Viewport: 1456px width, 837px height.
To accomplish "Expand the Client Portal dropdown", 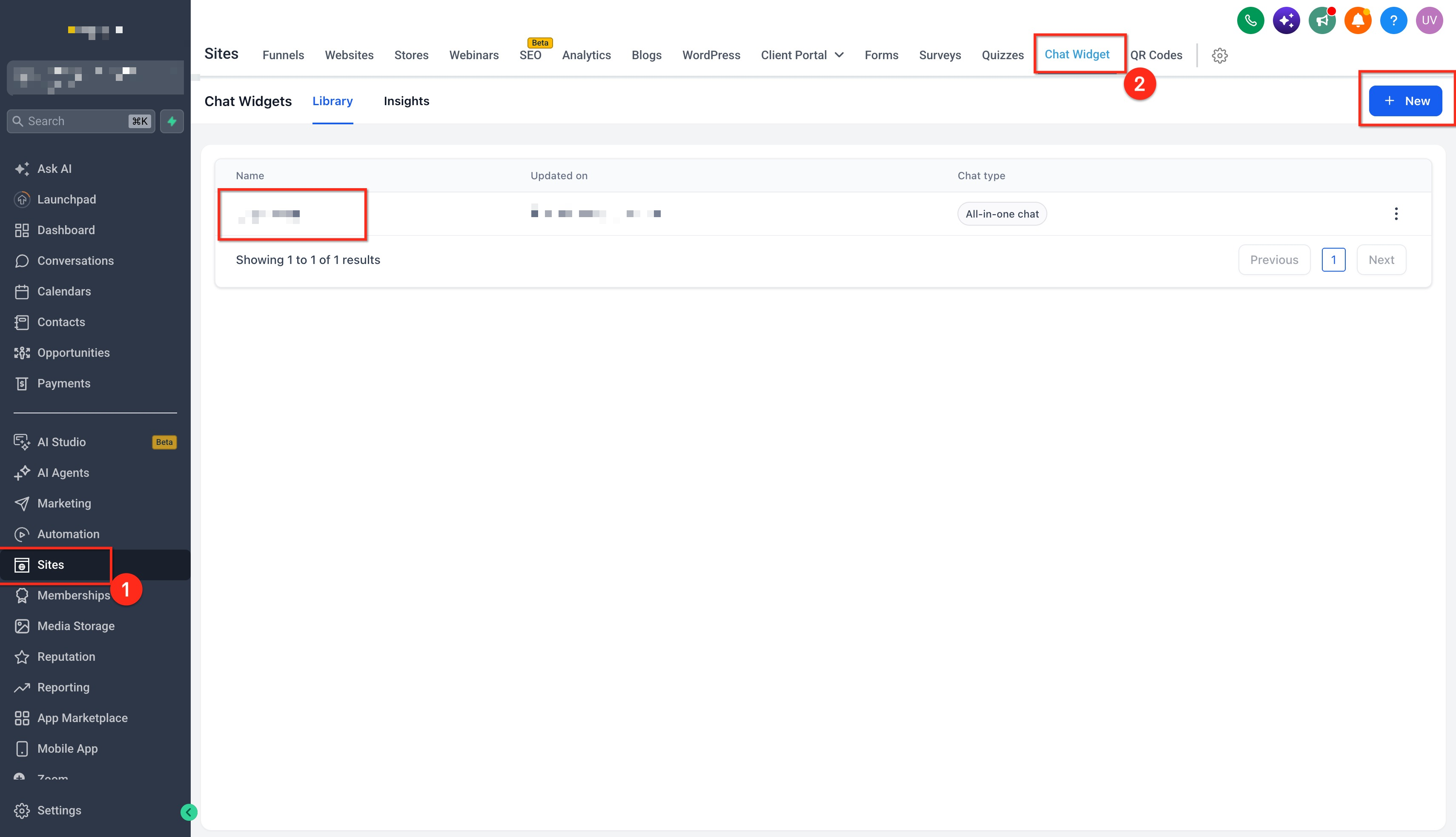I will [x=802, y=55].
